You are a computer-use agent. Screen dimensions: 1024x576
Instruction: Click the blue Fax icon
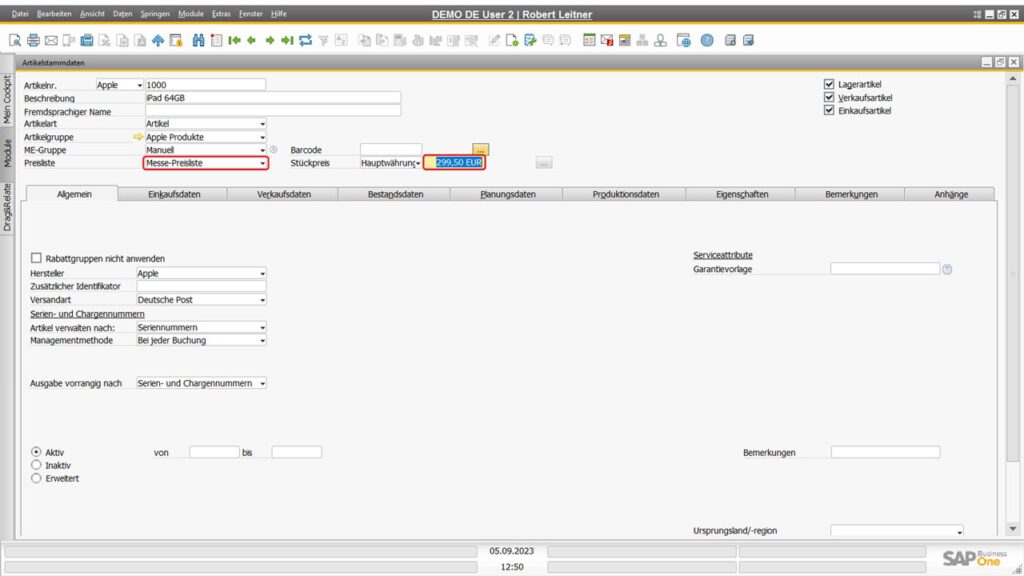[87, 40]
